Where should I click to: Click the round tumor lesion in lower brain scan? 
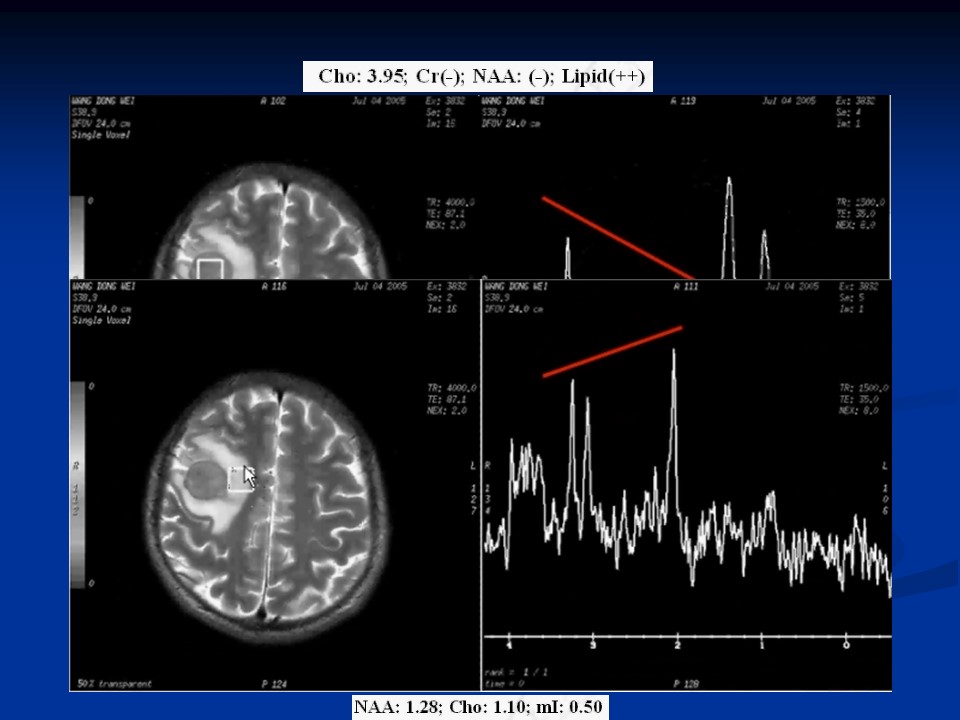click(205, 482)
